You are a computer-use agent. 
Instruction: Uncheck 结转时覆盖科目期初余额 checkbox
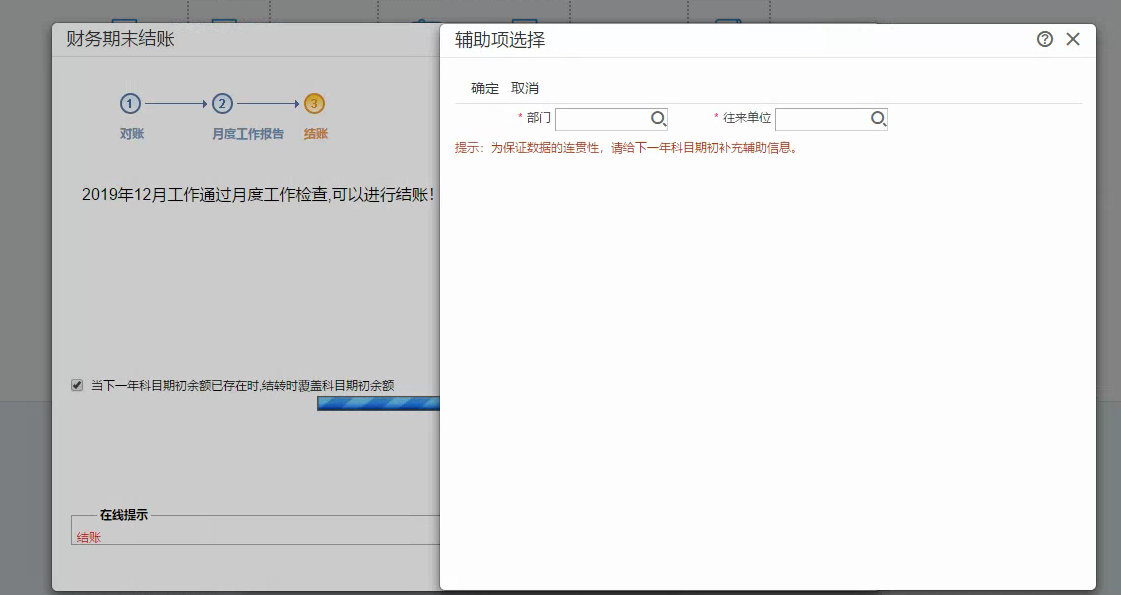click(x=77, y=385)
